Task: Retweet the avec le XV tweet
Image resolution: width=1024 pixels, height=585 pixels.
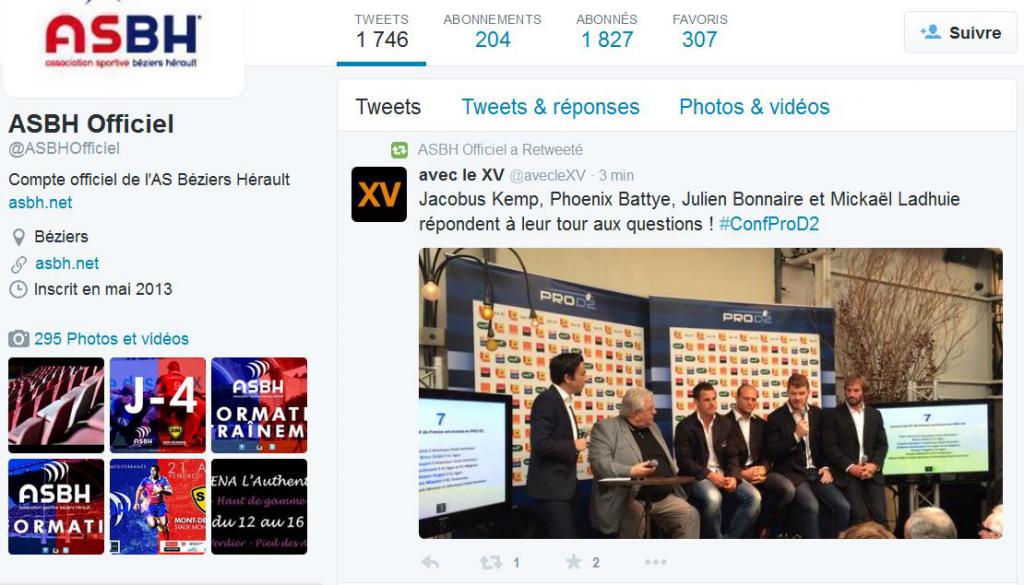Action: [490, 561]
